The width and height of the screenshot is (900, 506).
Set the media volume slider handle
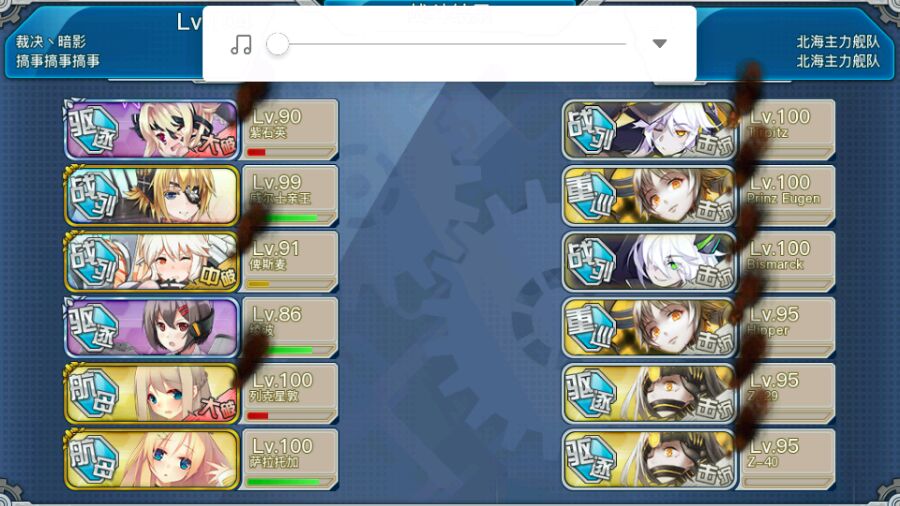278,44
